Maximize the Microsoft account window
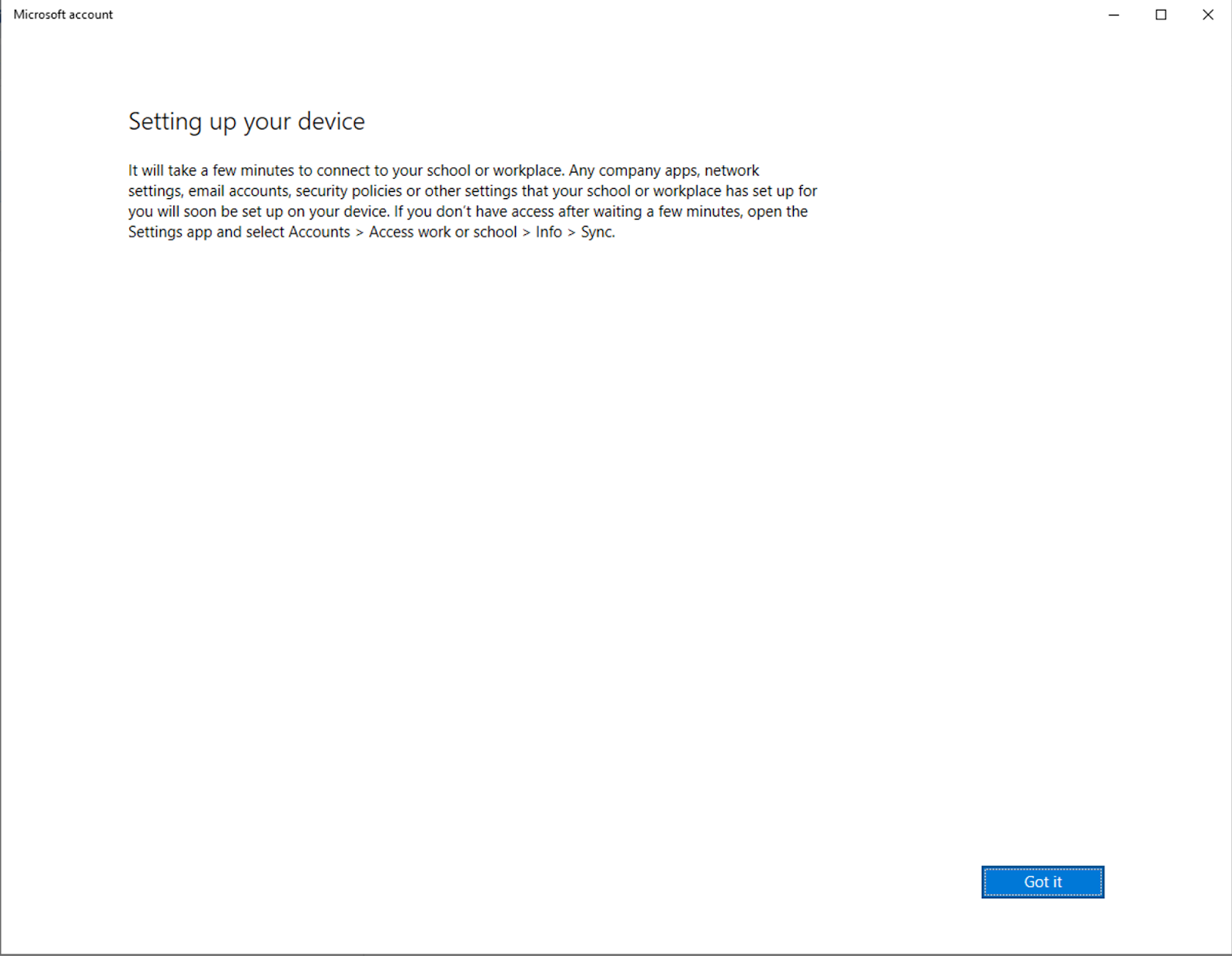 pyautogui.click(x=1161, y=15)
